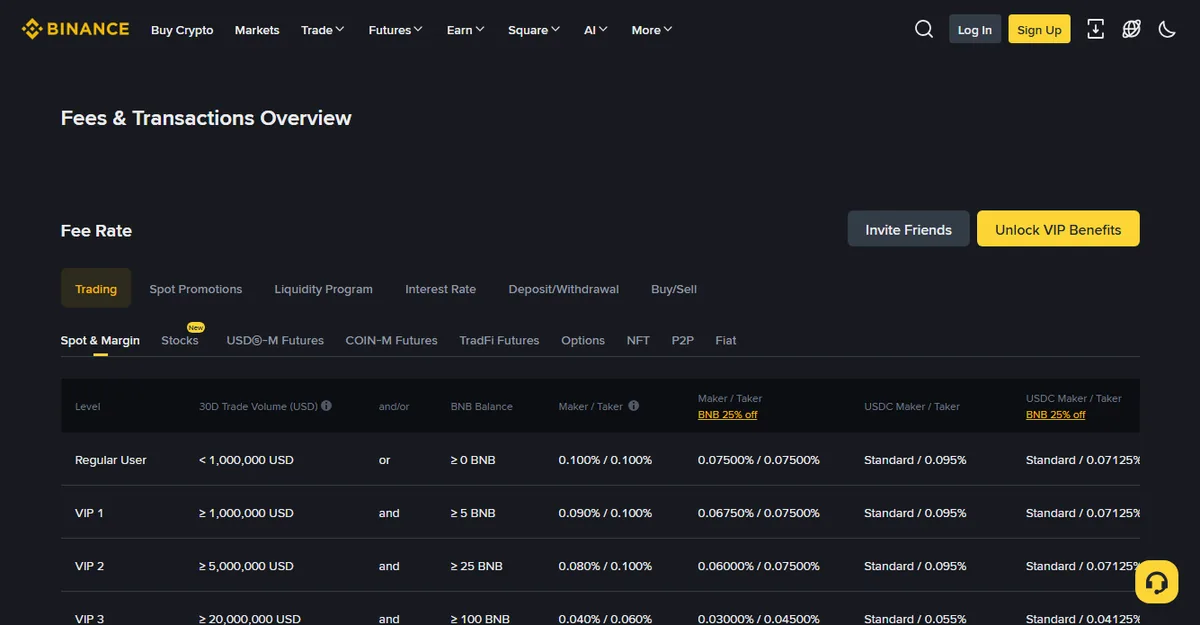This screenshot has height=625, width=1200.
Task: Click the Log In button
Action: (x=975, y=29)
